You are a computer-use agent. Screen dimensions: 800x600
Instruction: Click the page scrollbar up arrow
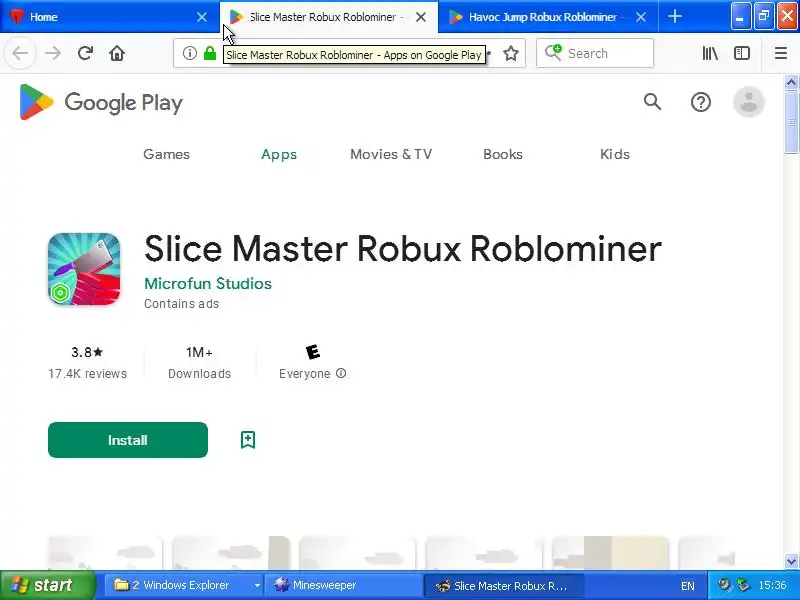(791, 82)
